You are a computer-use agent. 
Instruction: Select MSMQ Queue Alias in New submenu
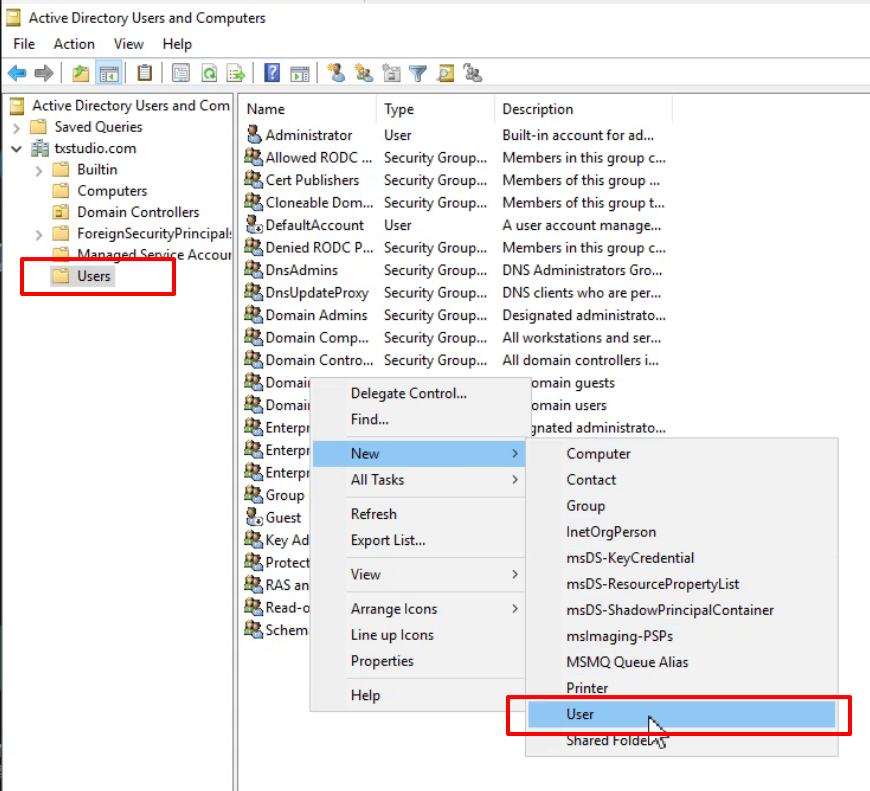[681, 662]
